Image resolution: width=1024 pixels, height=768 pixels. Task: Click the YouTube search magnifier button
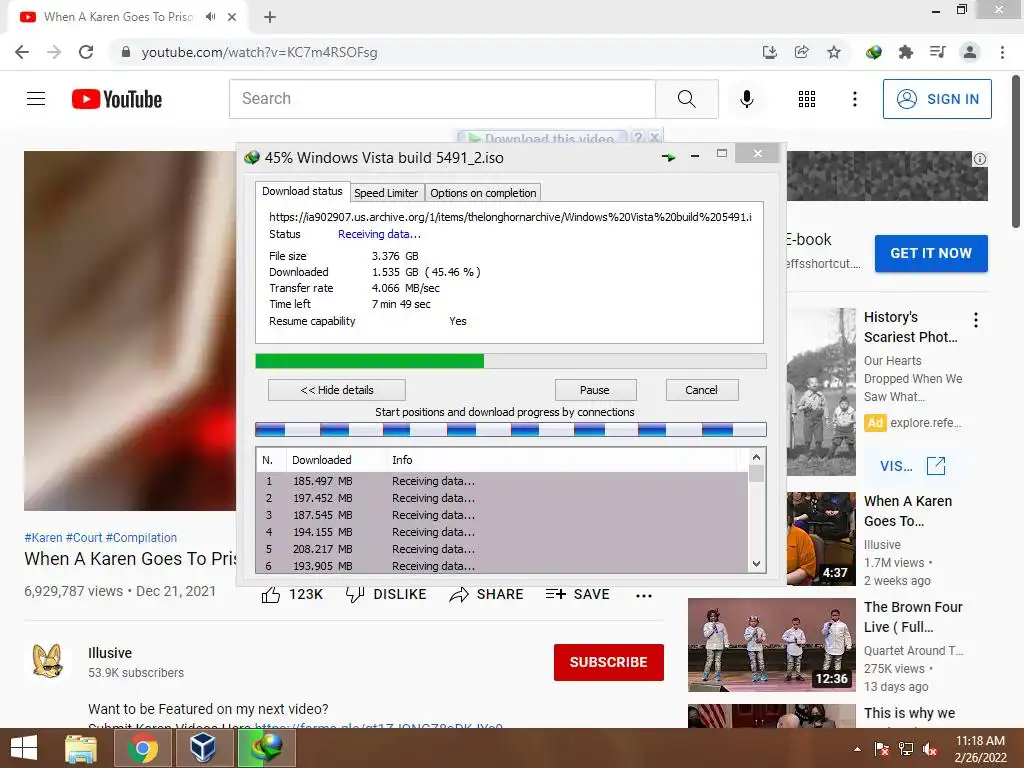pyautogui.click(x=686, y=99)
